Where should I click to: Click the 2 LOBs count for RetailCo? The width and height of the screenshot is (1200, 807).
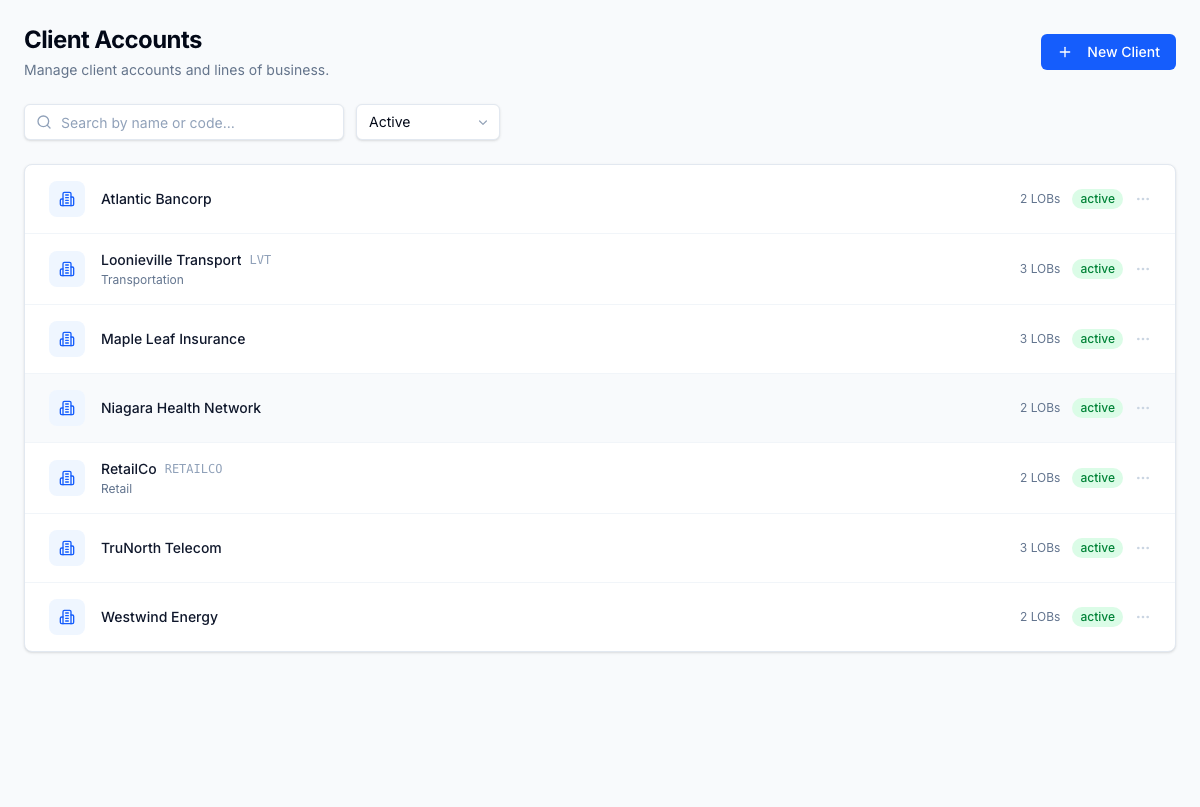[x=1040, y=478]
